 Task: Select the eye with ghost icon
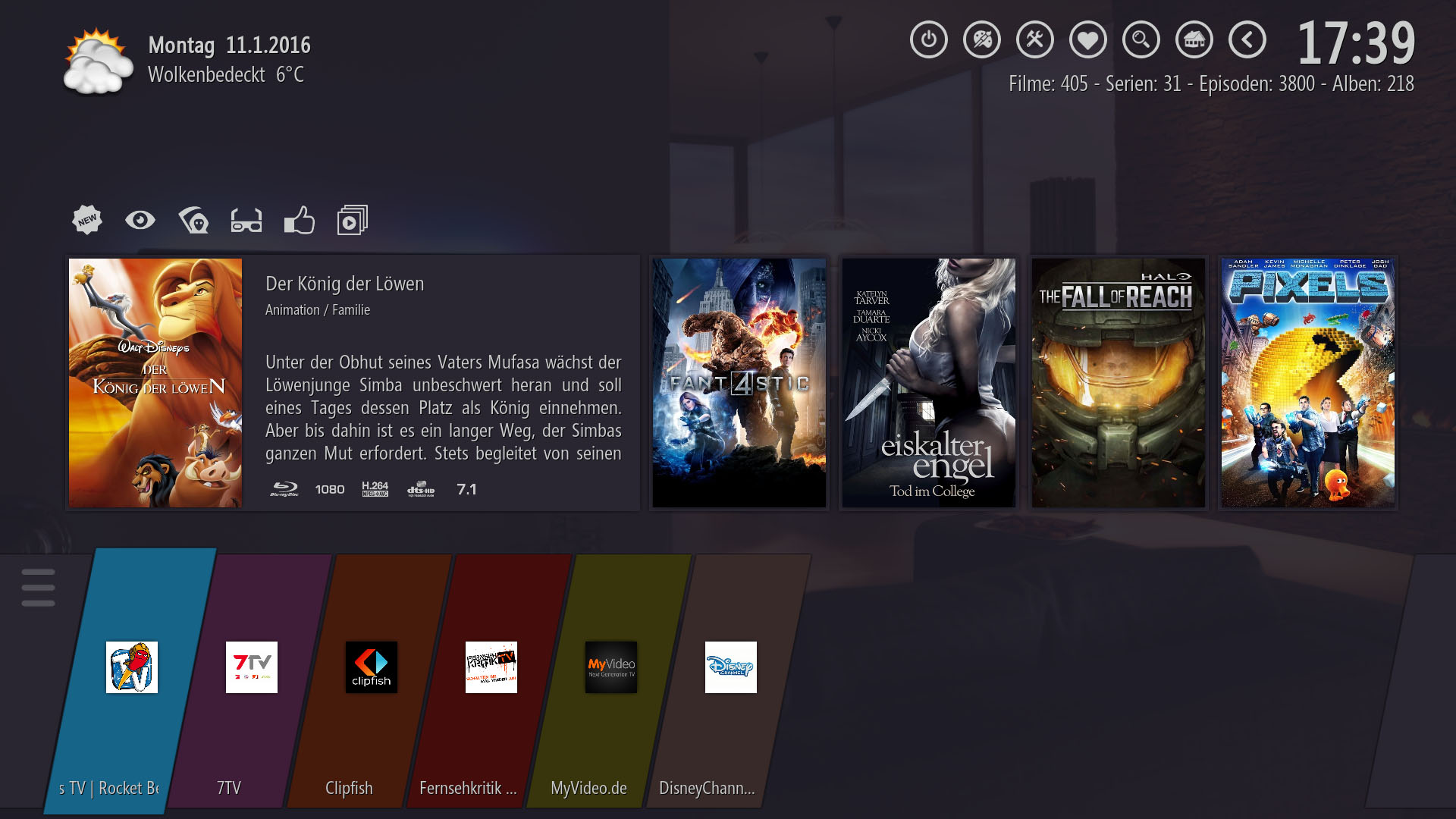[x=193, y=220]
